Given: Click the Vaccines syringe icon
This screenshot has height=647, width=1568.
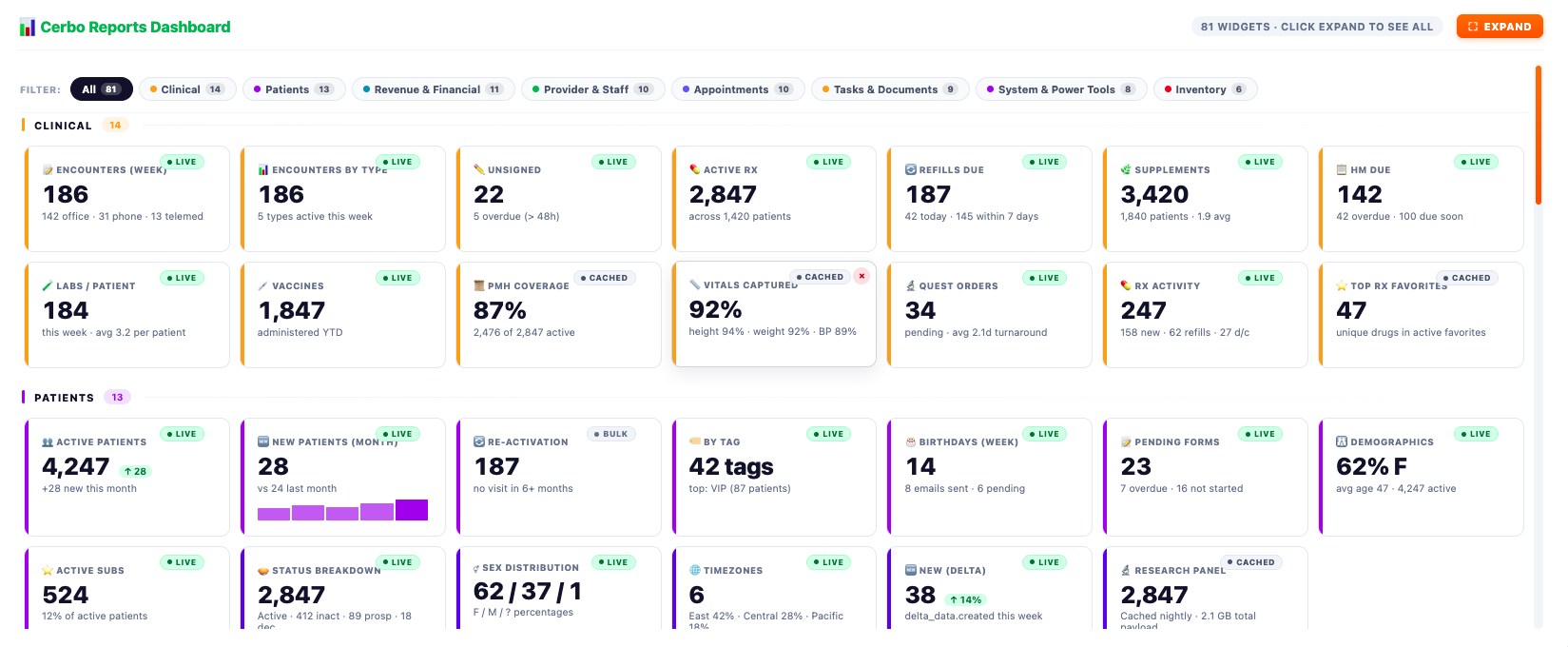Looking at the screenshot, I should tap(263, 286).
